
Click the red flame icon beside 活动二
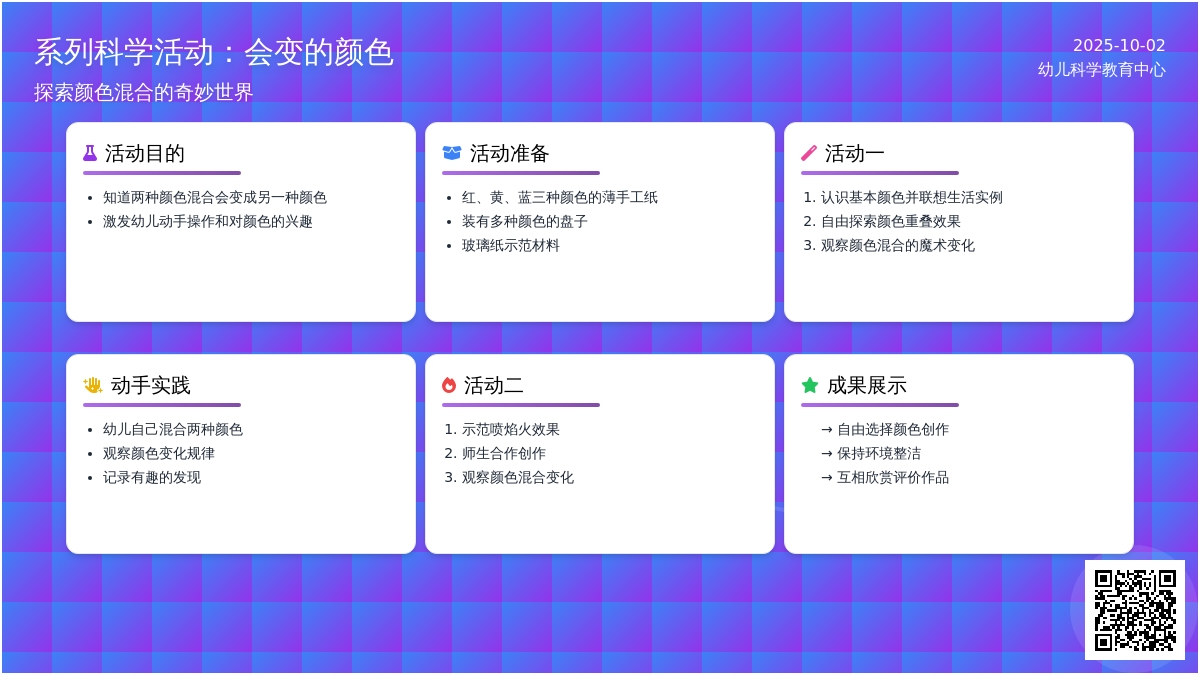tap(449, 385)
